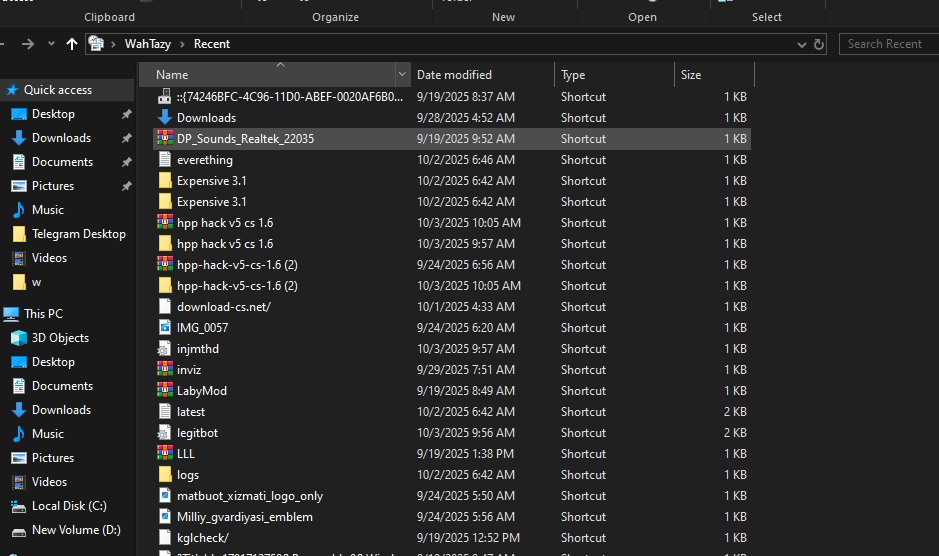Open recent locations dropdown arrow
The width and height of the screenshot is (939, 556).
50,44
